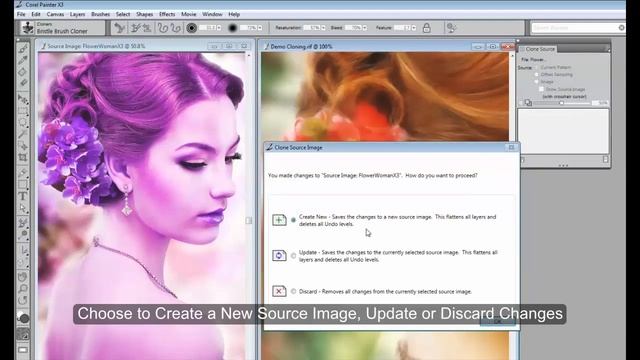Select the Text tool
This screenshot has height=360, width=640.
(x=23, y=196)
